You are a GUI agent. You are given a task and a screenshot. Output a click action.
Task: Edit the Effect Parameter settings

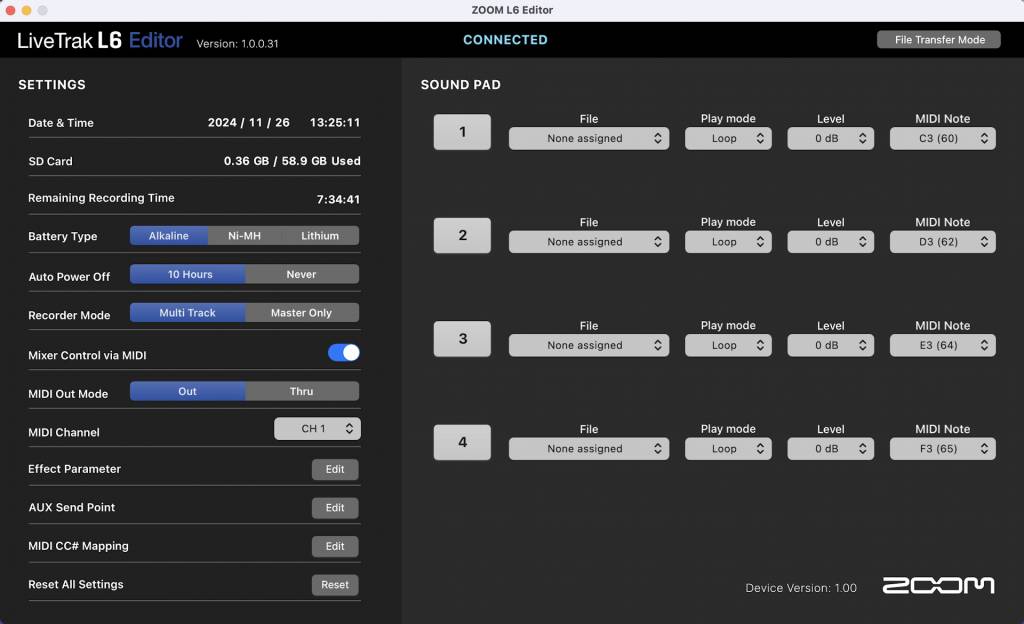click(x=335, y=469)
